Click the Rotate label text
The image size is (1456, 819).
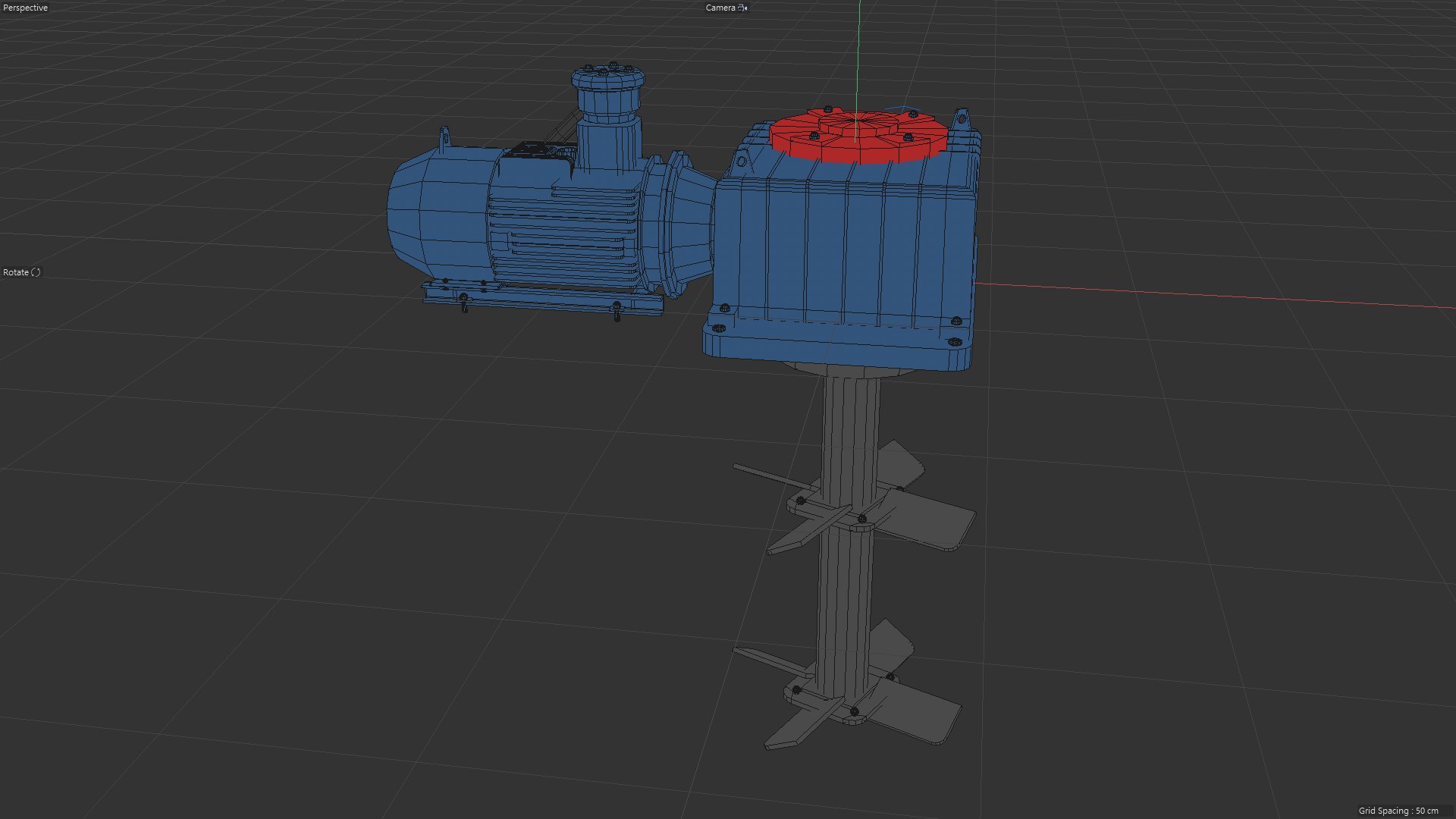click(16, 272)
